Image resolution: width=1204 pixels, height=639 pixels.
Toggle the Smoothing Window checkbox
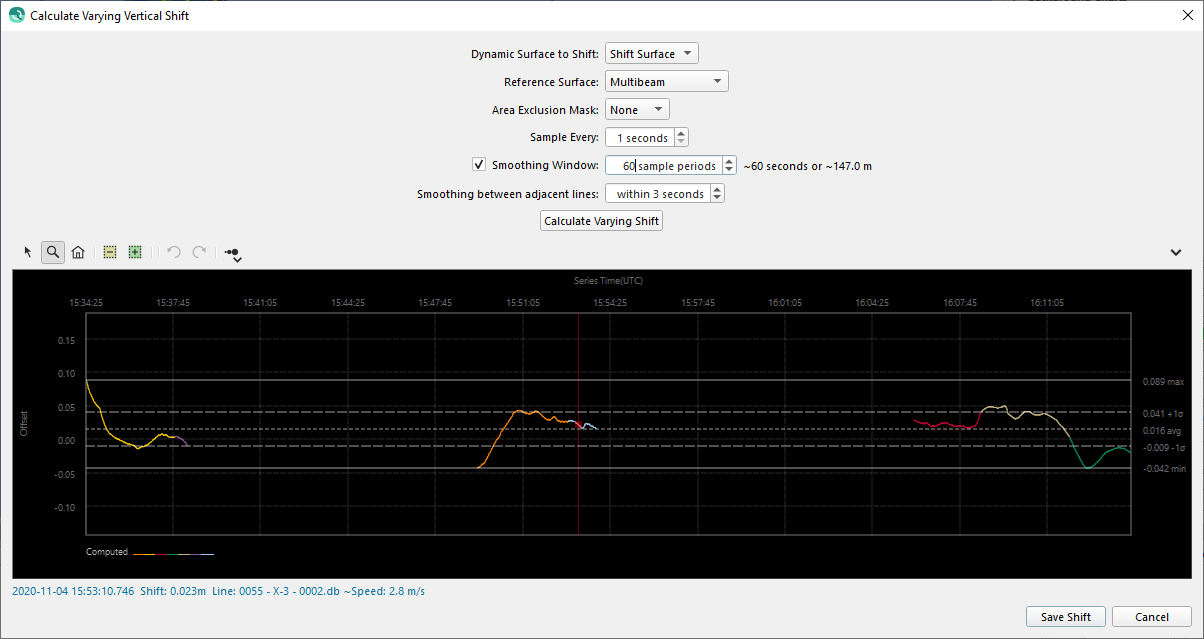(x=479, y=165)
